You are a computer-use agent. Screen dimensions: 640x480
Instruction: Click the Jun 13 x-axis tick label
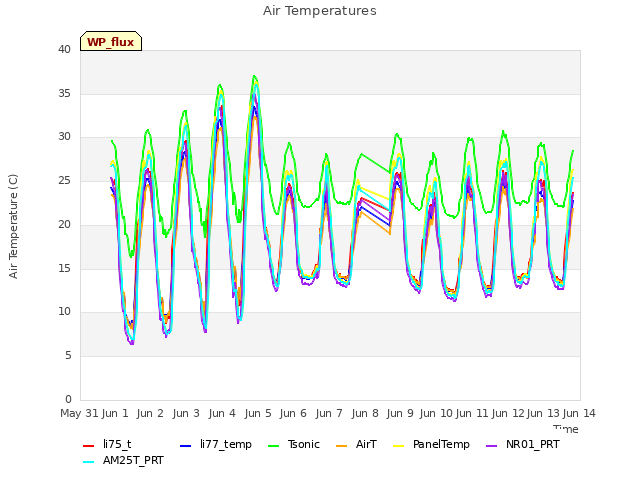543,413
